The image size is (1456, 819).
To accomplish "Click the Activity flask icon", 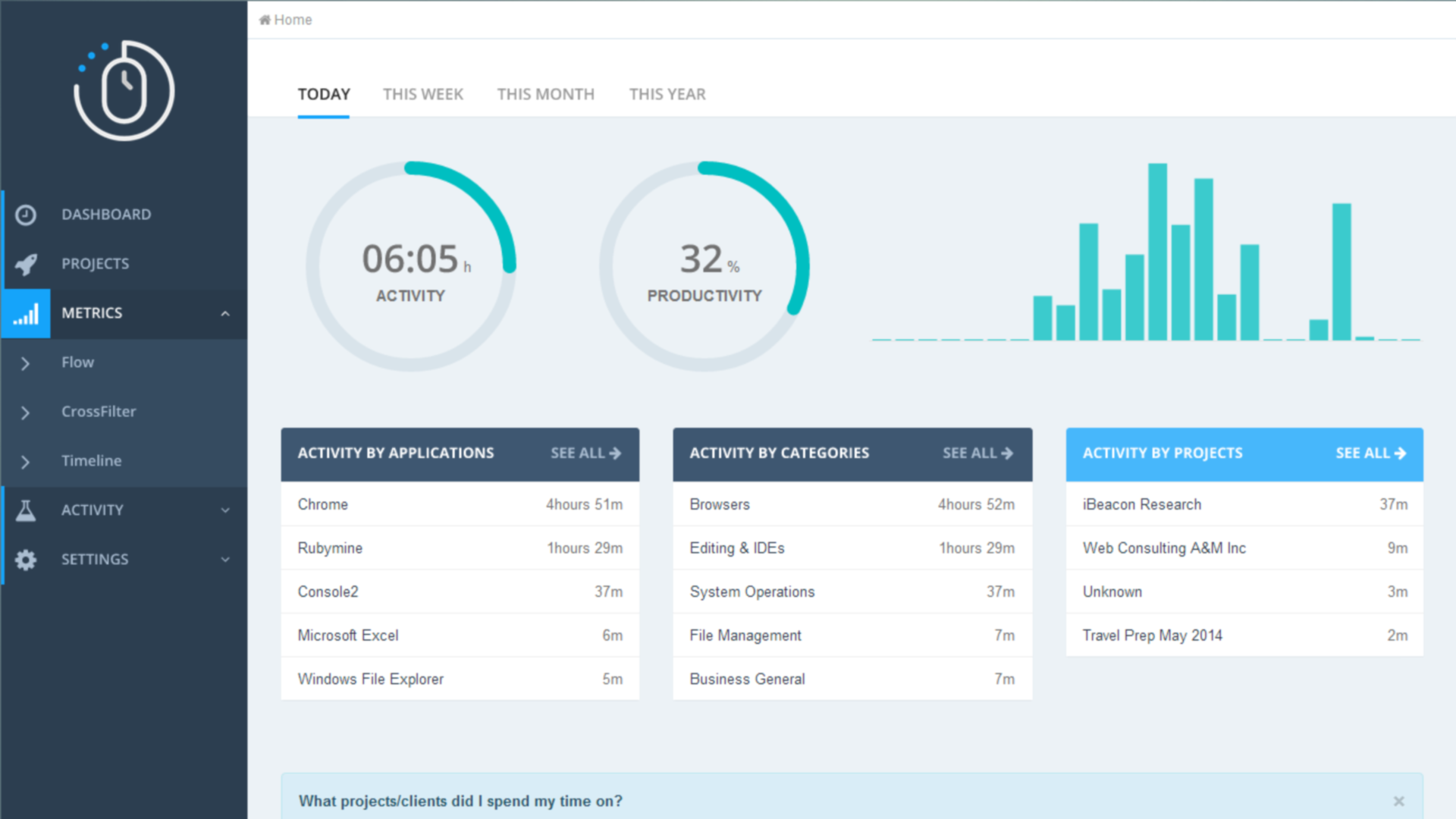I will pos(26,510).
